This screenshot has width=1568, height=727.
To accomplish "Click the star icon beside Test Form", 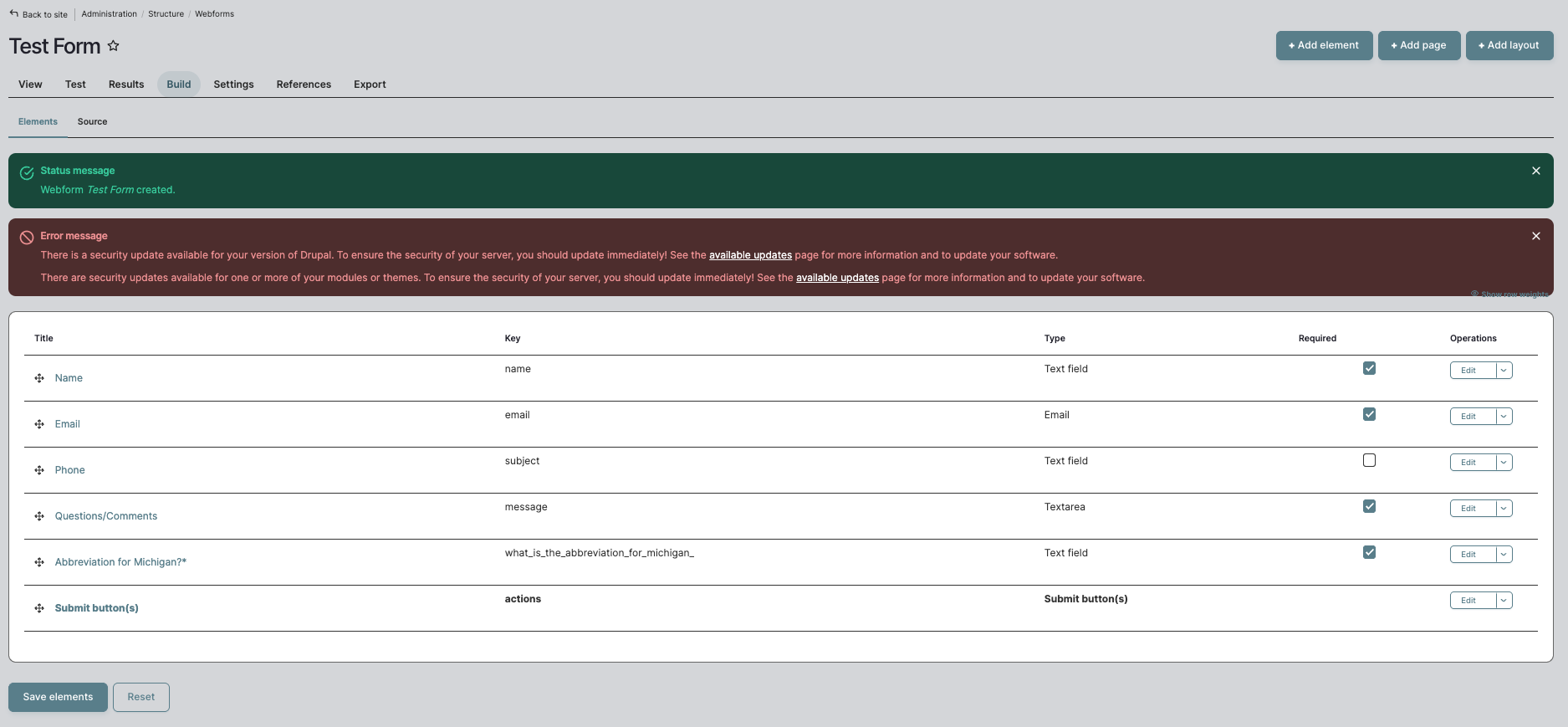I will click(x=114, y=46).
